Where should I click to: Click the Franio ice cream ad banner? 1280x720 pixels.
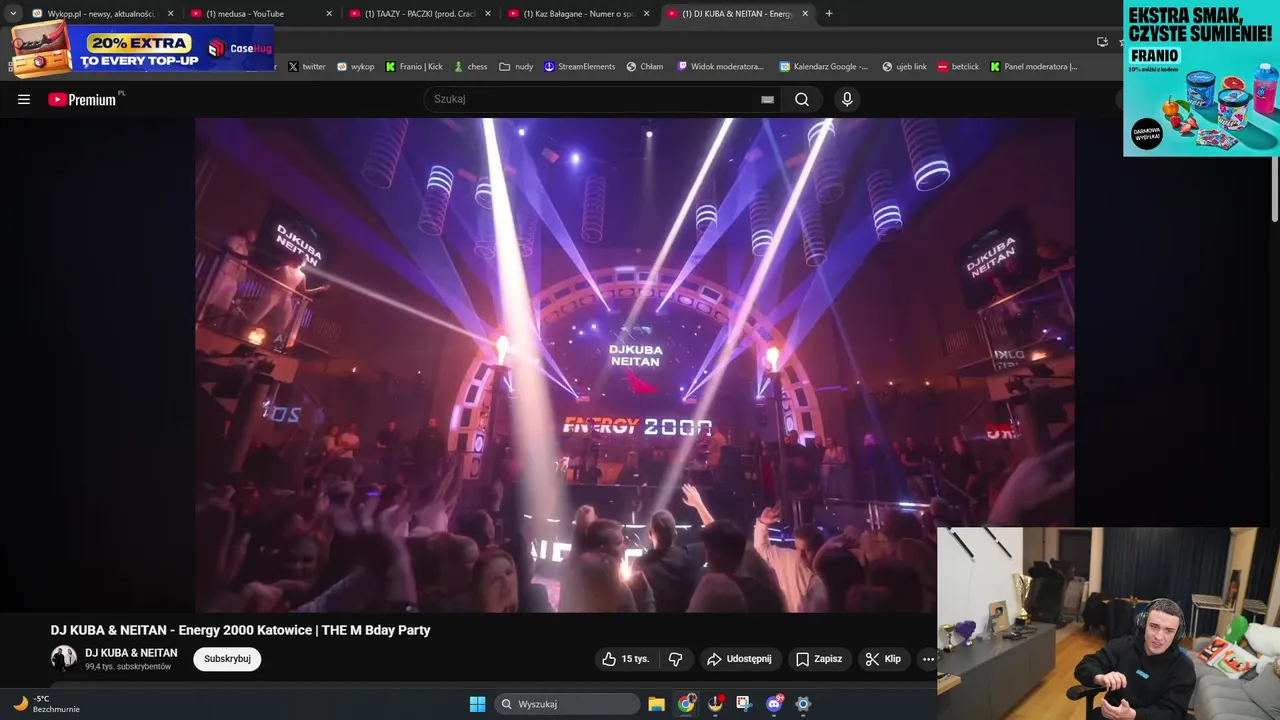pos(1201,78)
